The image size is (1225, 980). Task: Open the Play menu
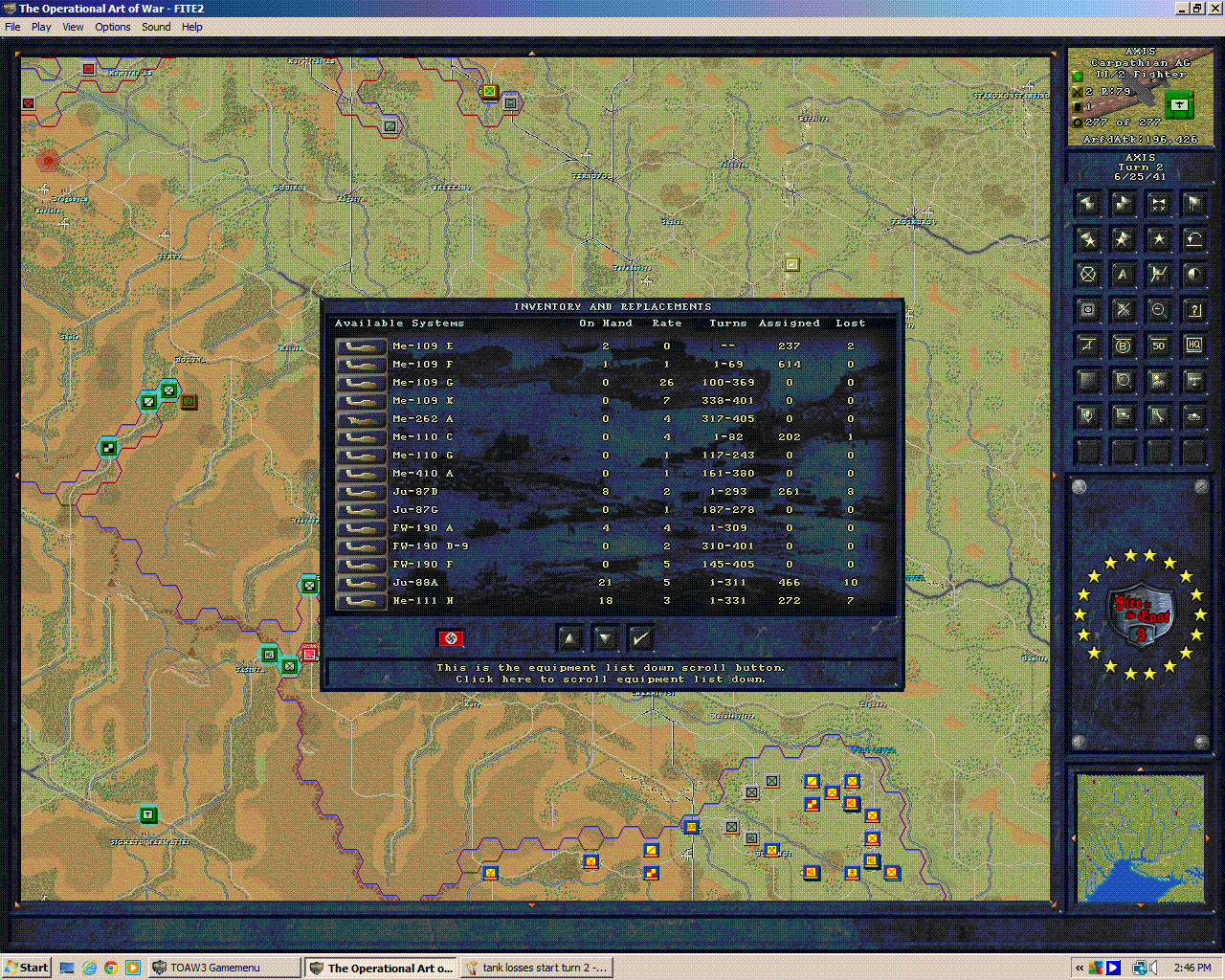tap(40, 27)
